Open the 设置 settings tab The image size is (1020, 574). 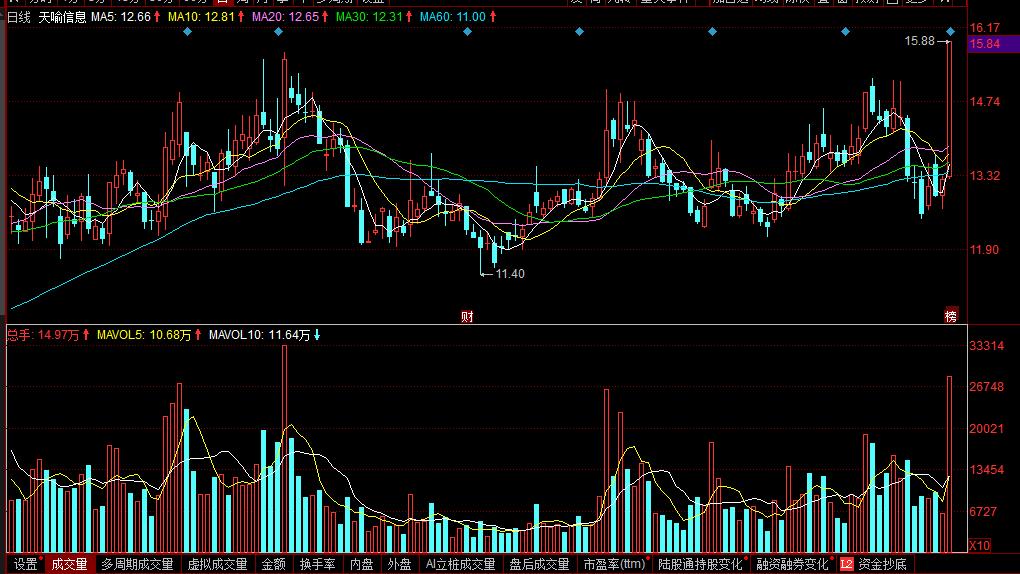pyautogui.click(x=25, y=564)
